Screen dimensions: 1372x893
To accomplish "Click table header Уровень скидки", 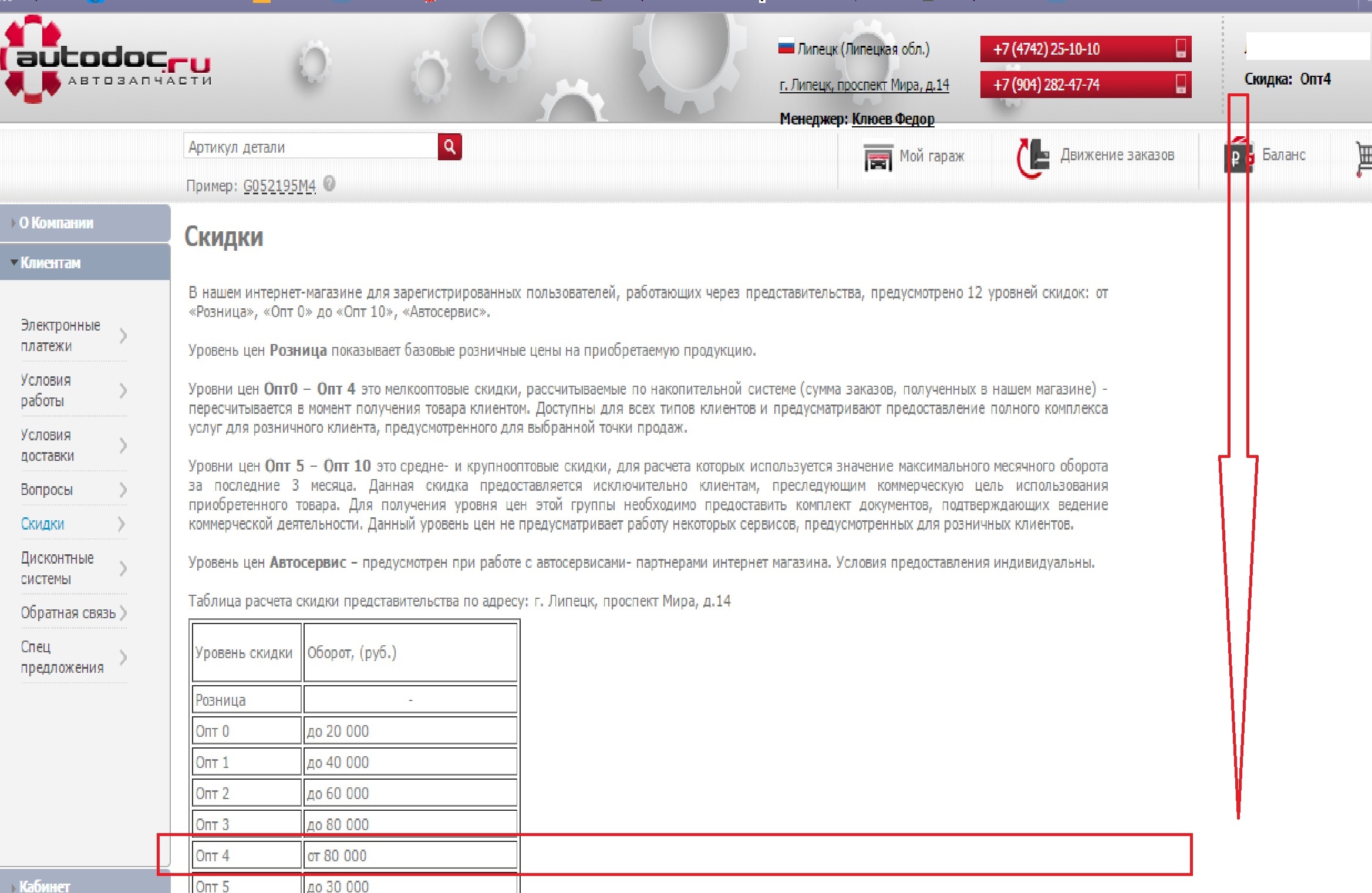I will (x=247, y=652).
